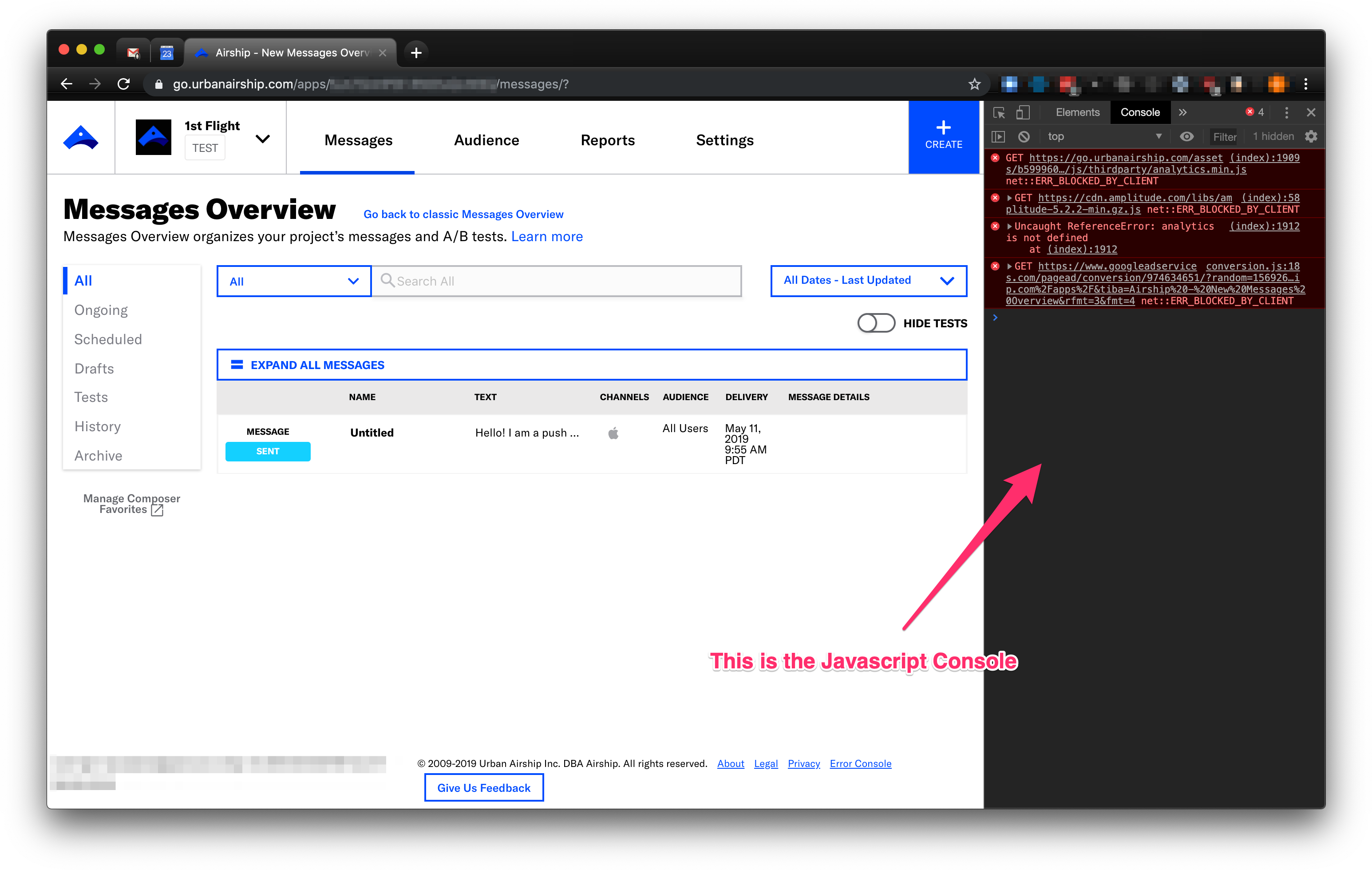This screenshot has height=870, width=1372.
Task: Open the Legal footer link
Action: tap(766, 763)
